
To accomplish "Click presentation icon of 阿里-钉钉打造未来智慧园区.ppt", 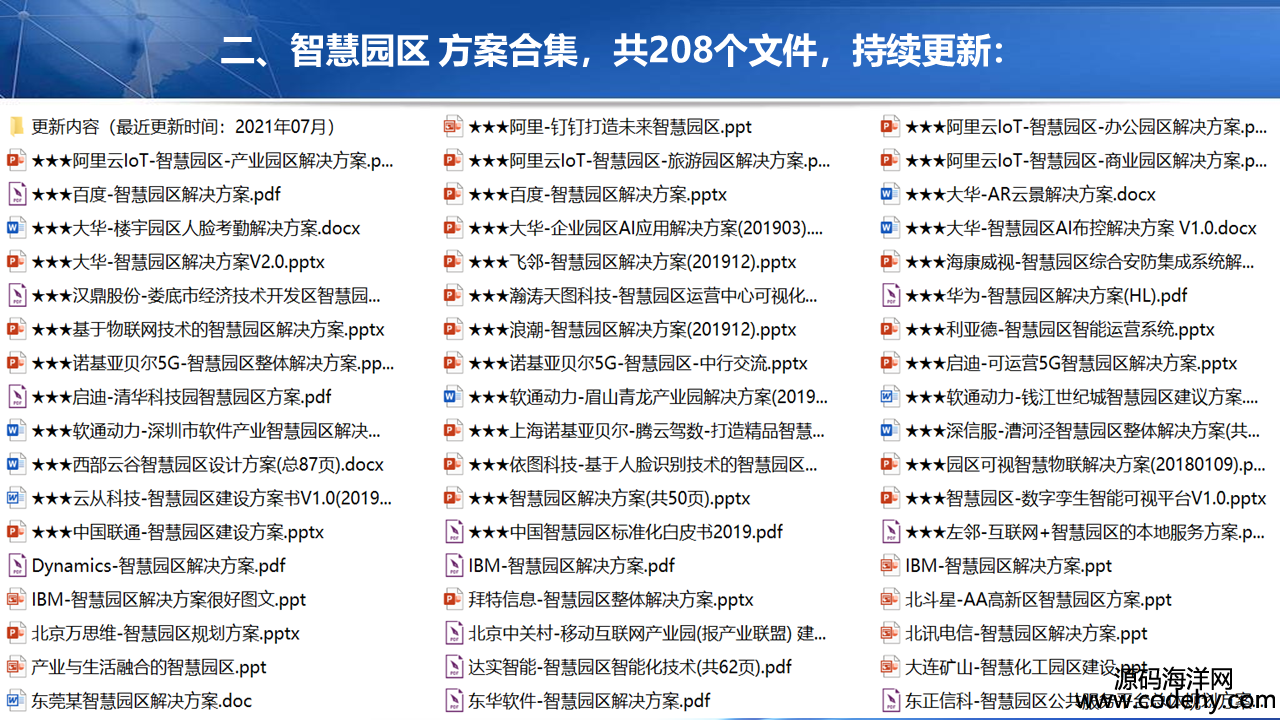I will click(x=453, y=127).
